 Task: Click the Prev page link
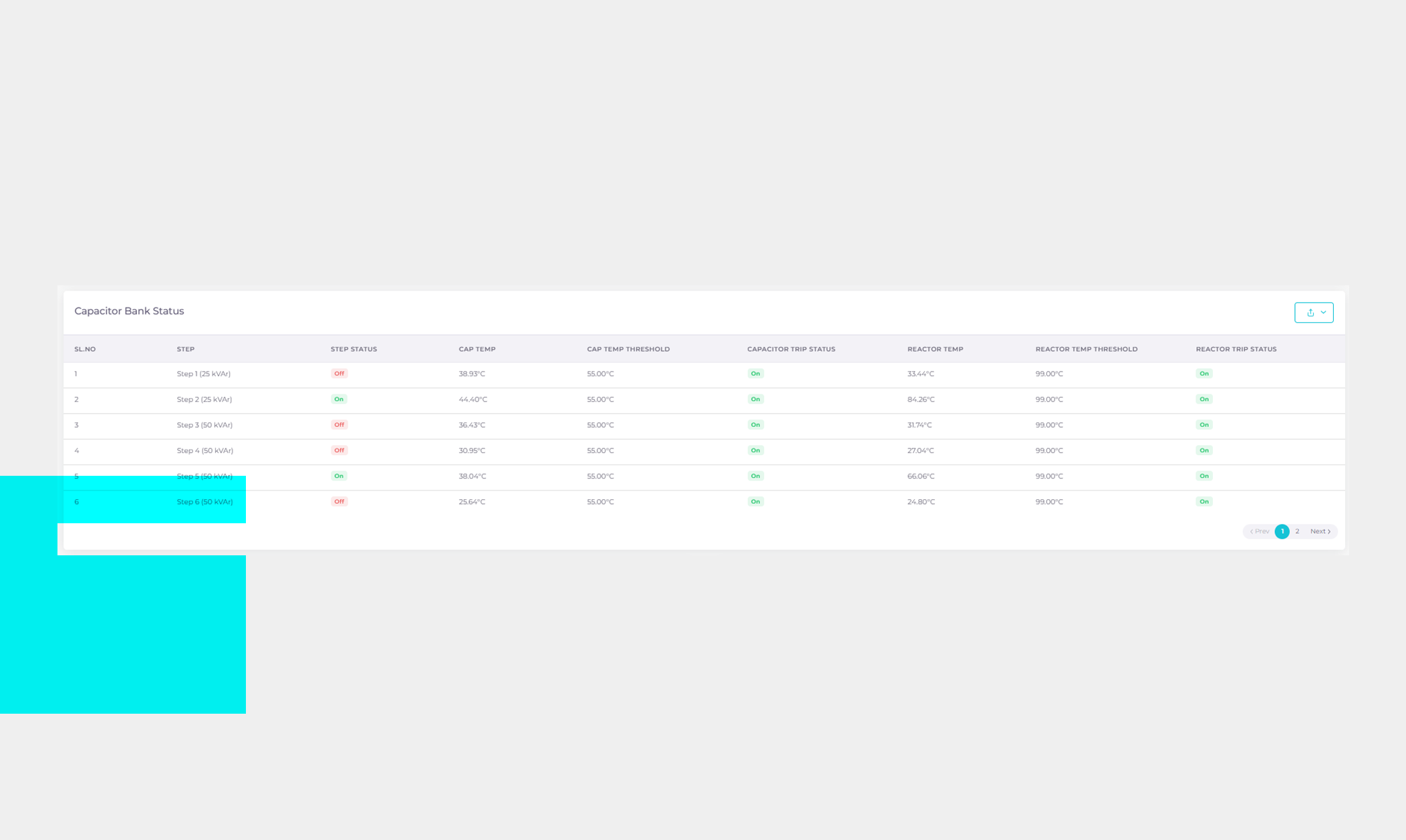(1260, 531)
